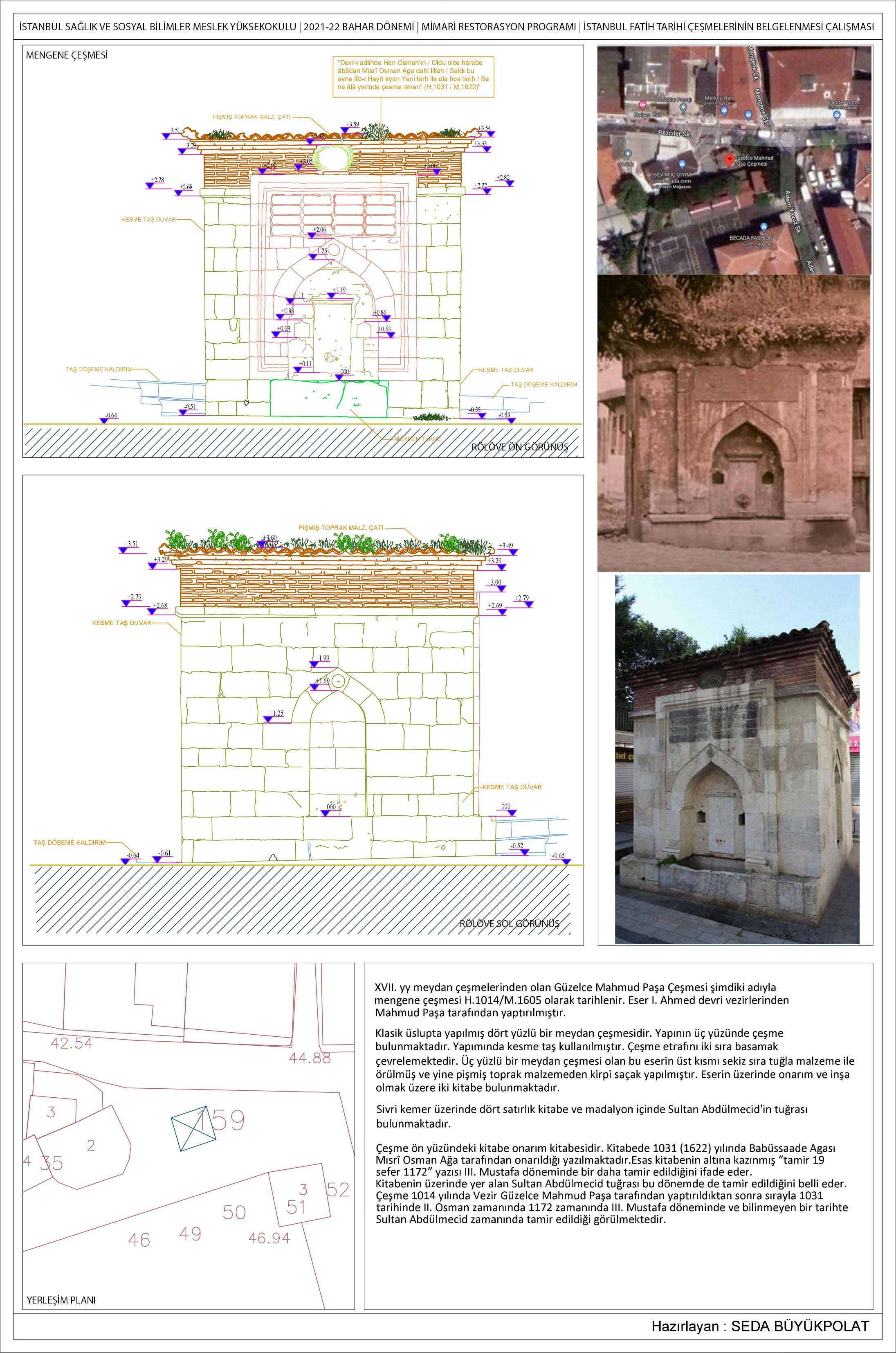Click the +1.19 elevation value

(339, 290)
